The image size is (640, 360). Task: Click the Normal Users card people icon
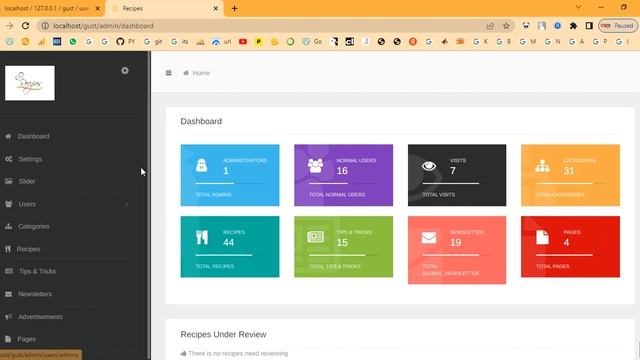point(316,165)
